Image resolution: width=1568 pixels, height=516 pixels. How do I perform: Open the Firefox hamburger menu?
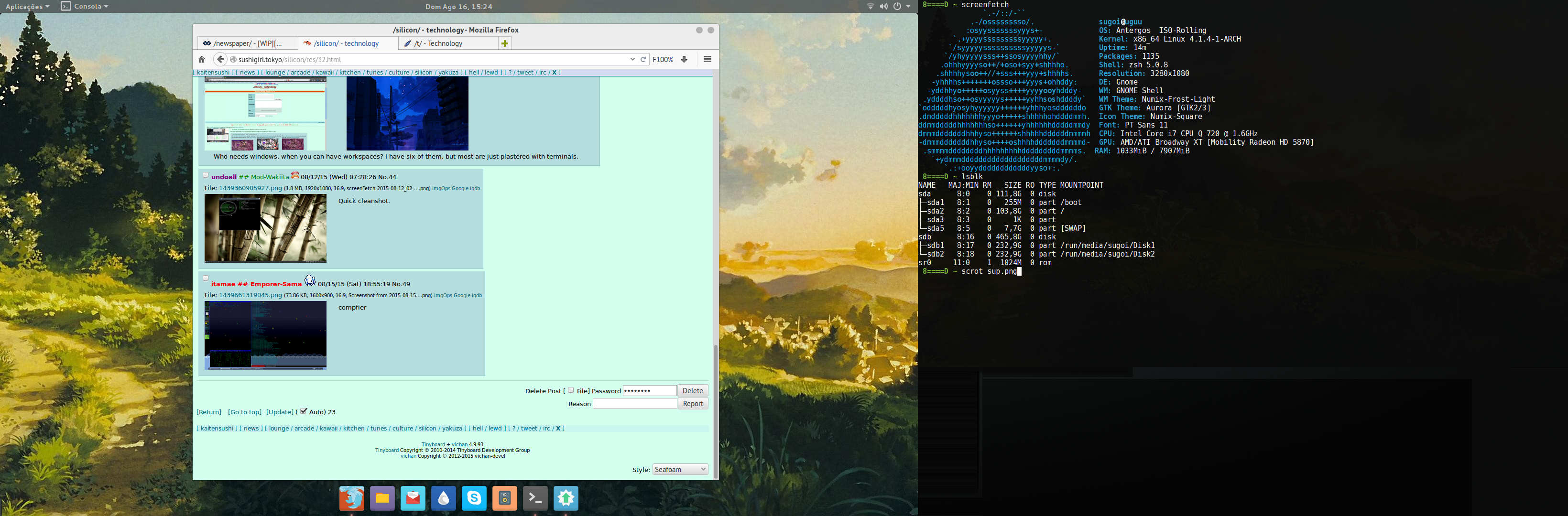click(x=708, y=60)
